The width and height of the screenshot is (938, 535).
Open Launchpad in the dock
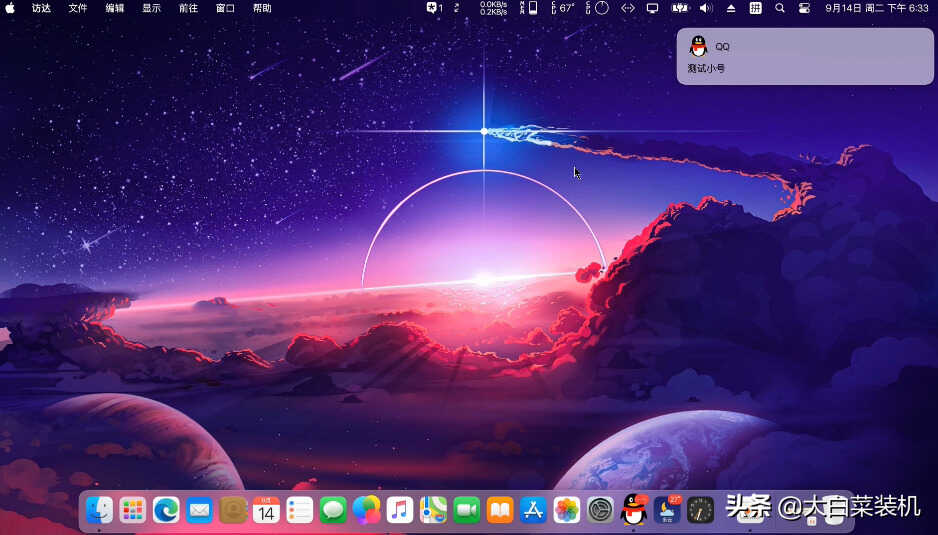click(133, 510)
